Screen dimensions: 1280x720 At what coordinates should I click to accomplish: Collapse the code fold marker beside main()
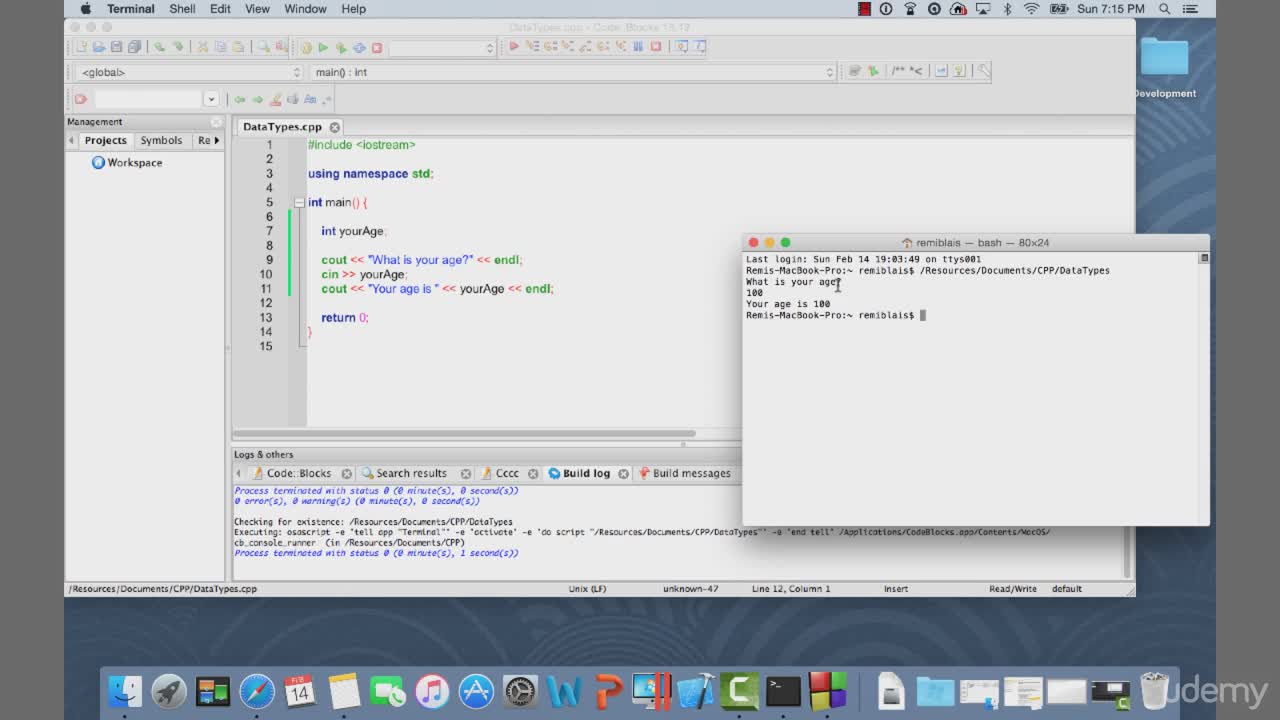click(x=299, y=202)
